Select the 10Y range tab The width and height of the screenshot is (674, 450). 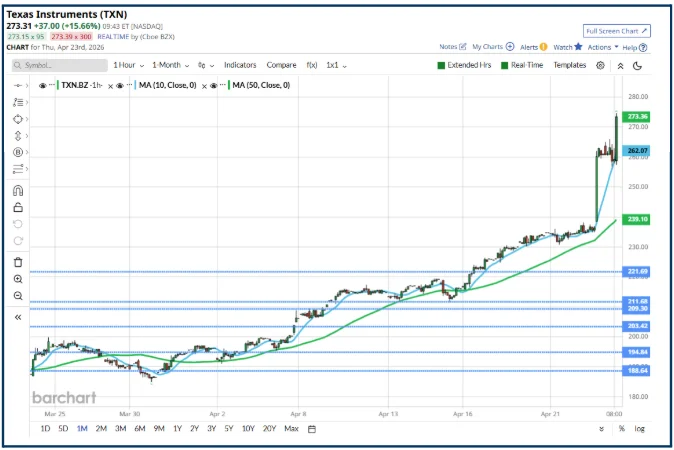pyautogui.click(x=248, y=429)
